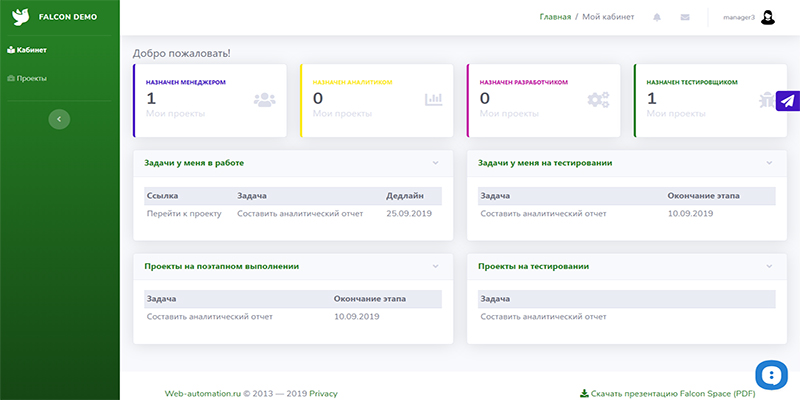Click the users icon in manager card

tap(264, 99)
